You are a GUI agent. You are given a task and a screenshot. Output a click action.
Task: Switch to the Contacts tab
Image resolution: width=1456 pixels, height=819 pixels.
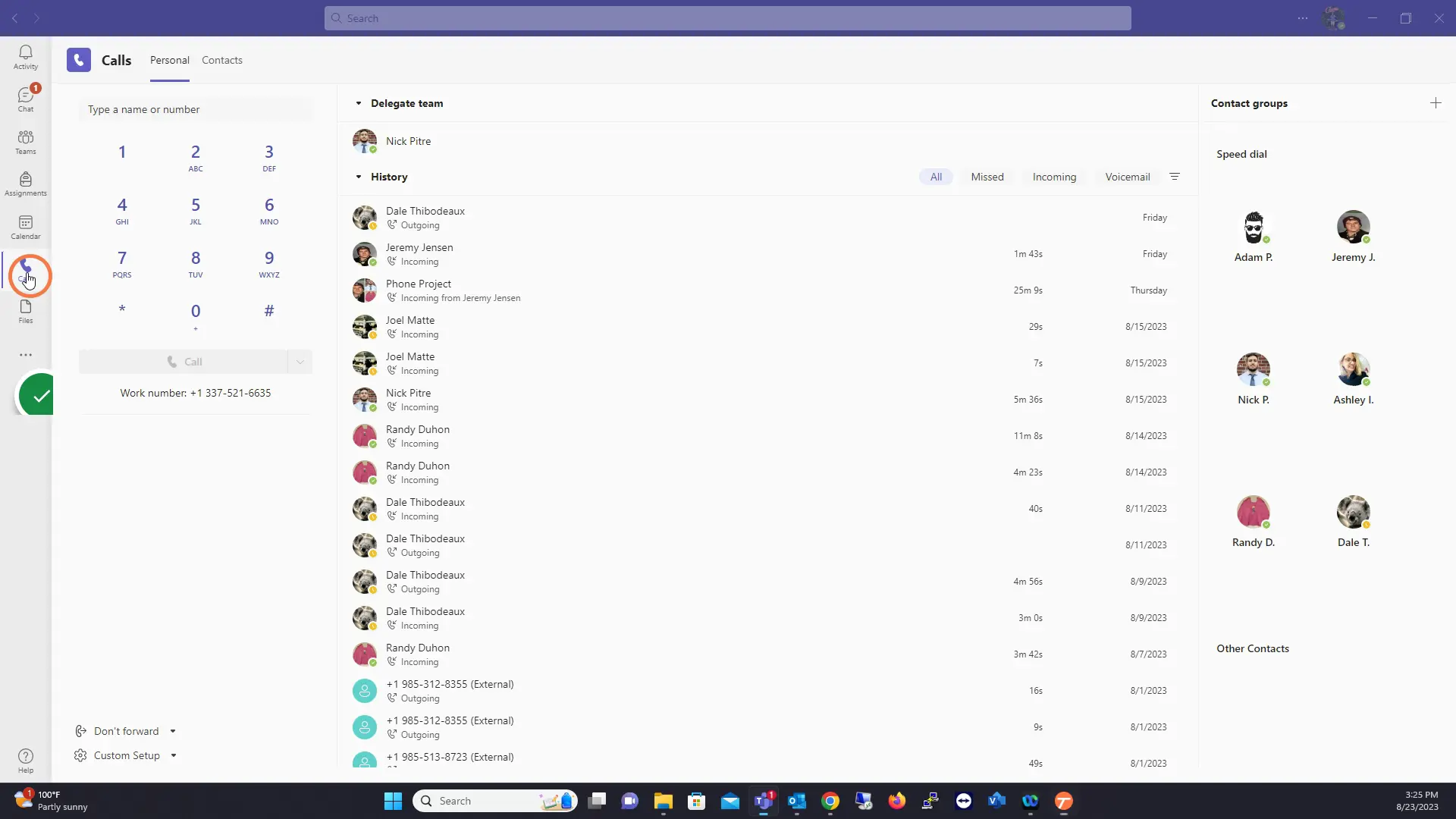coord(222,60)
